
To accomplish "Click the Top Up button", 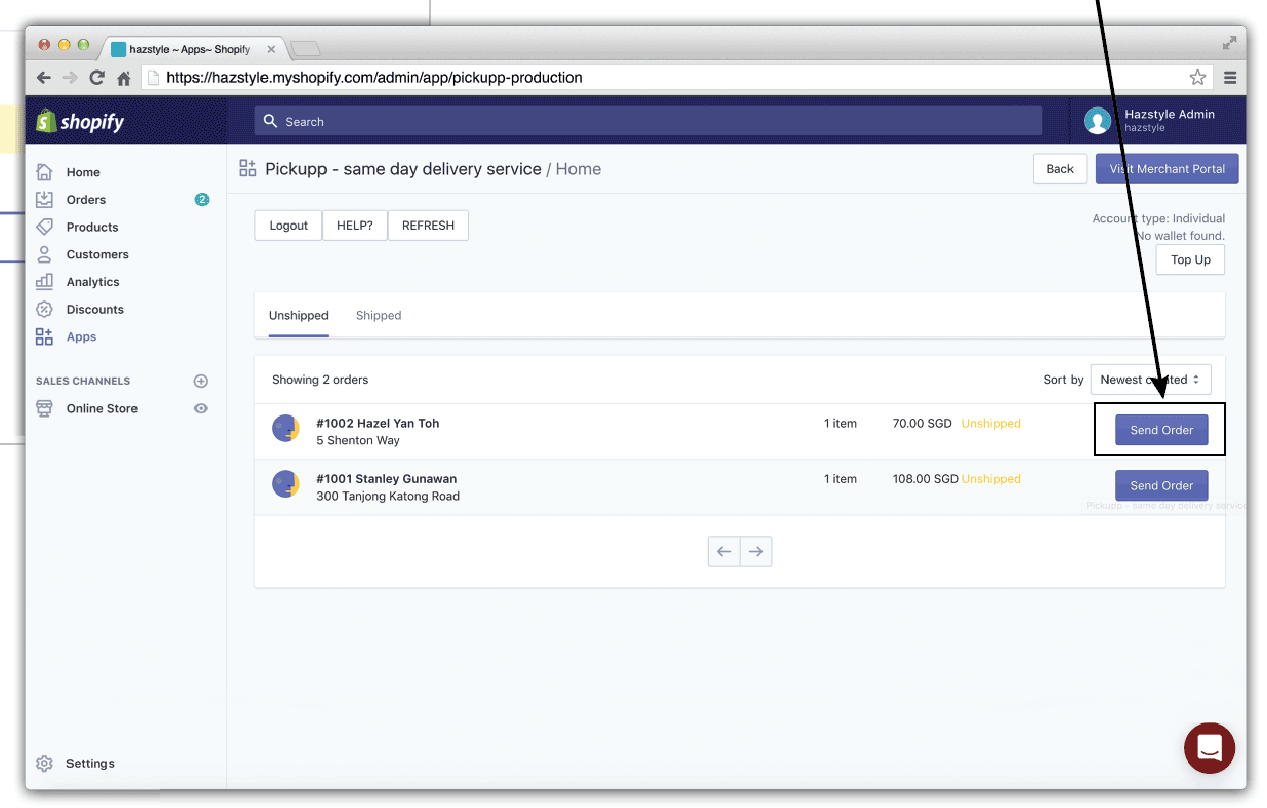I will pos(1190,259).
